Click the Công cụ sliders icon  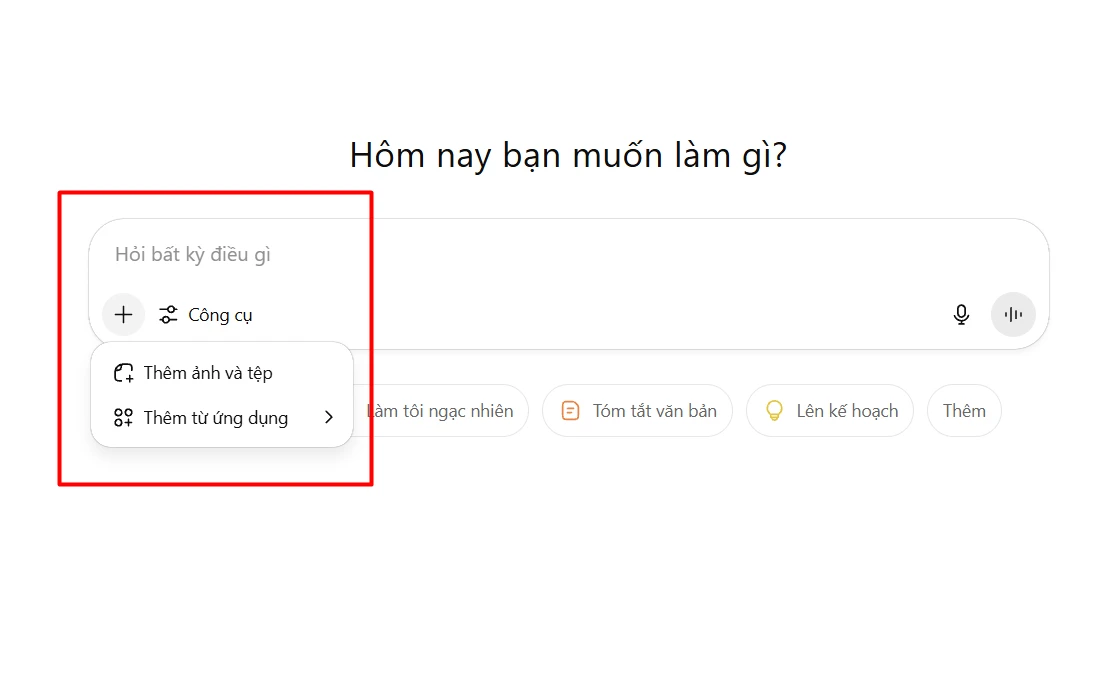coord(168,315)
